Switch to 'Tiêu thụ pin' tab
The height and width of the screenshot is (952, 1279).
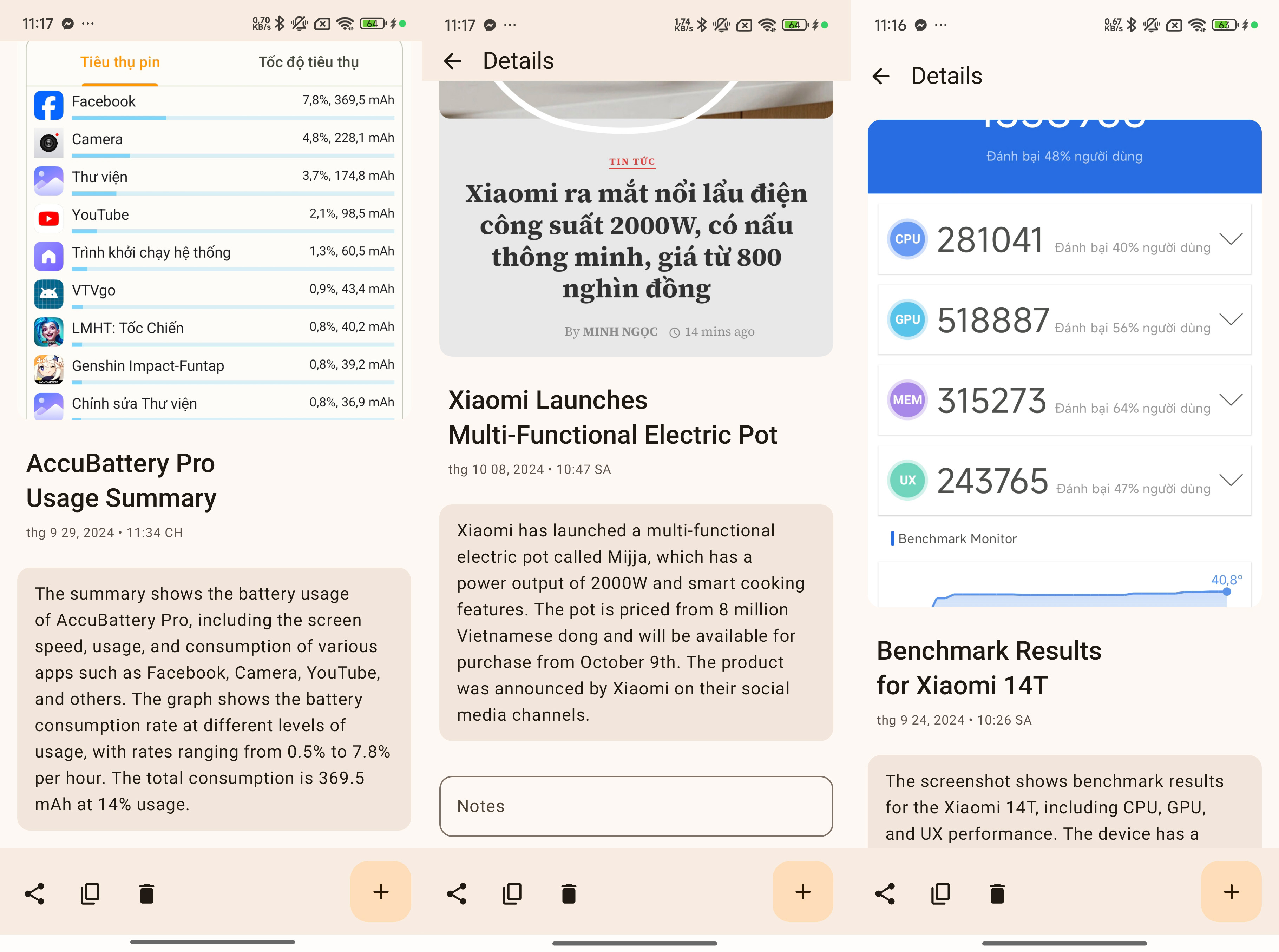120,62
